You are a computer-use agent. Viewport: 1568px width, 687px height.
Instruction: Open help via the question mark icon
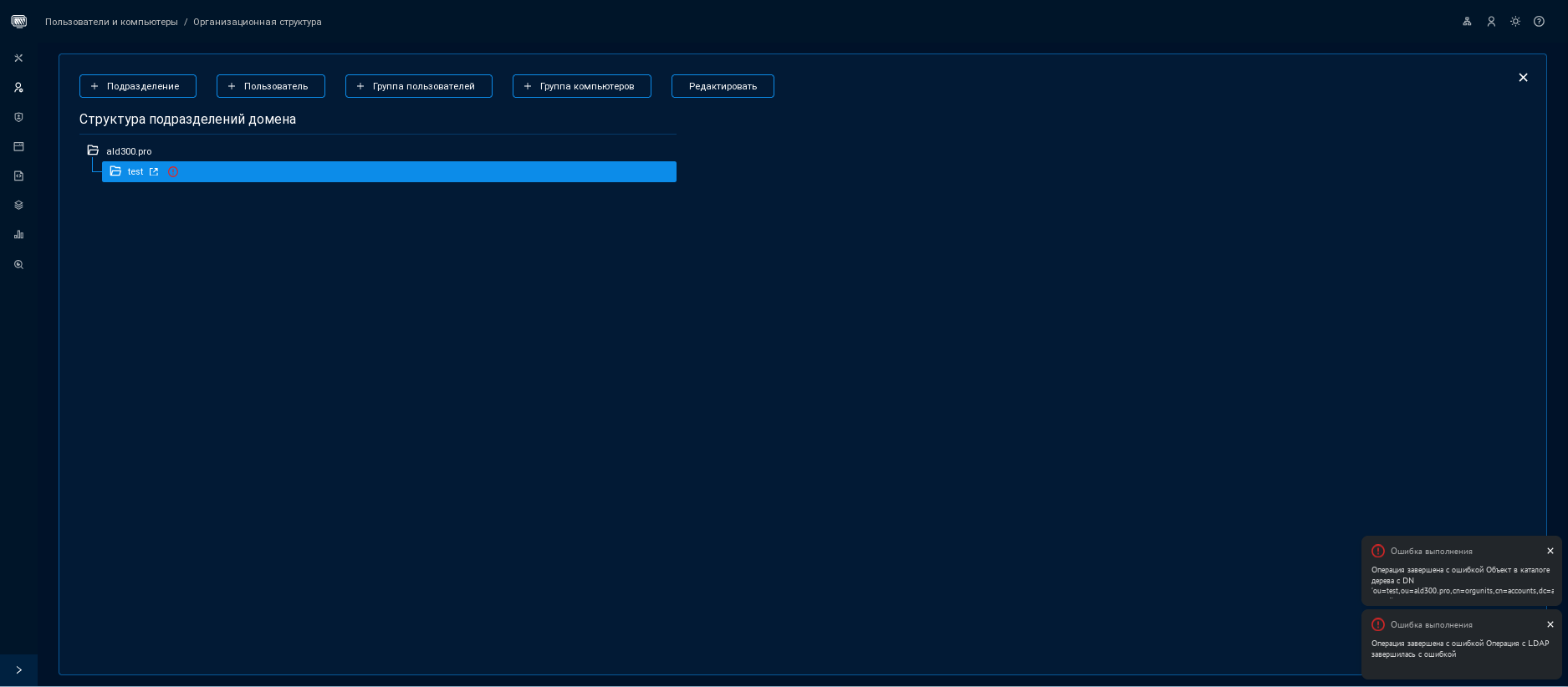click(1539, 22)
